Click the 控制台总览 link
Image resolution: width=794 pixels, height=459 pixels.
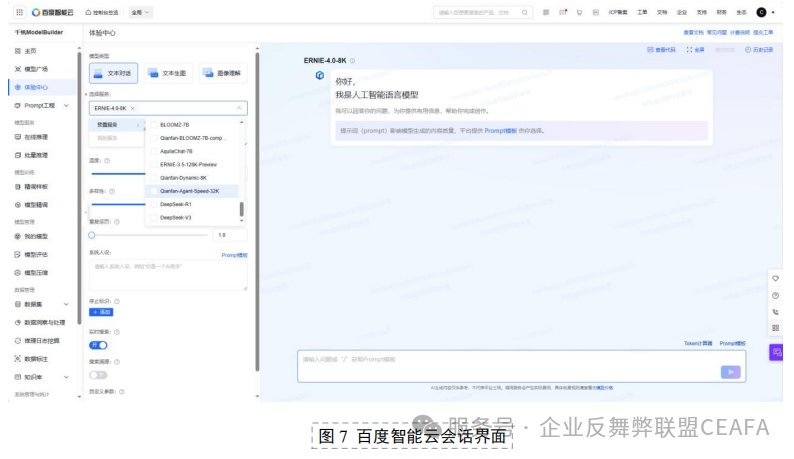pos(102,12)
